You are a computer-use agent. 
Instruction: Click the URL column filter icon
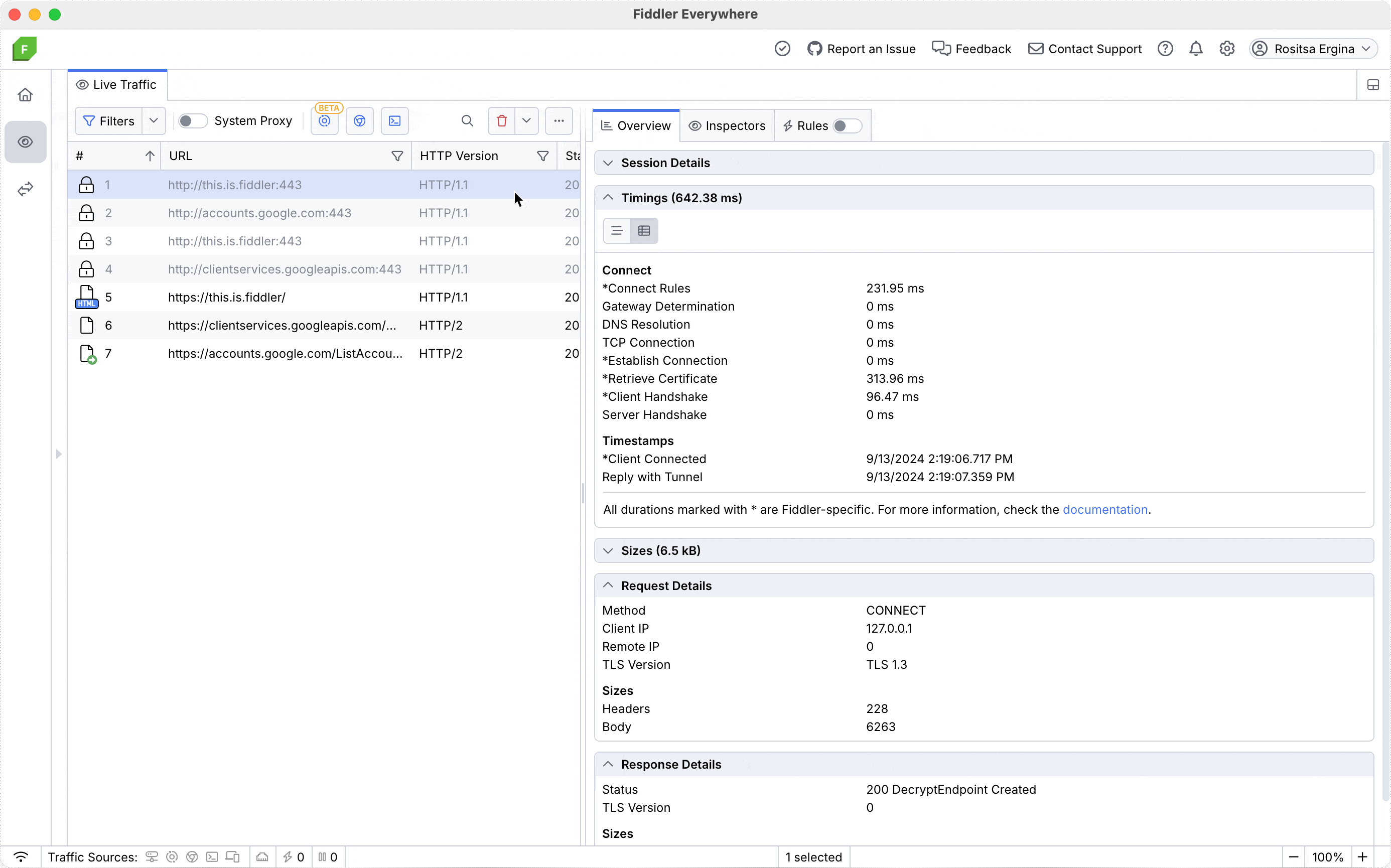tap(397, 156)
